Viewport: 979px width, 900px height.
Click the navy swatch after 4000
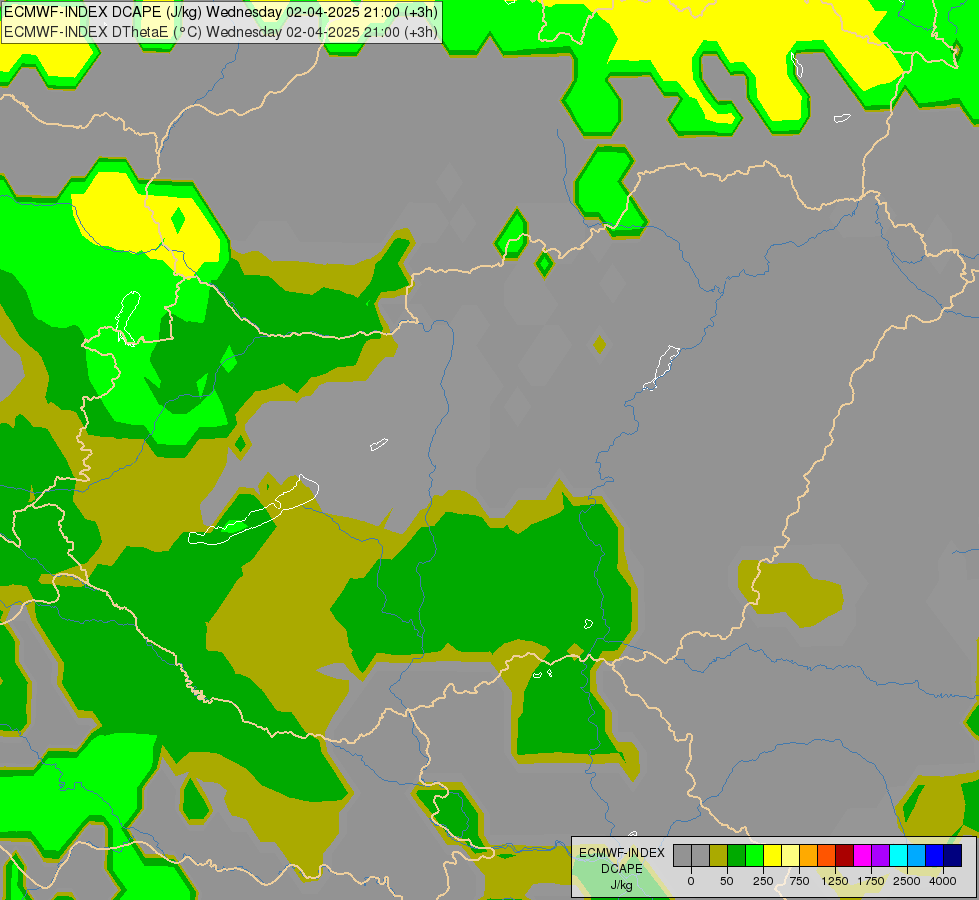[x=953, y=856]
